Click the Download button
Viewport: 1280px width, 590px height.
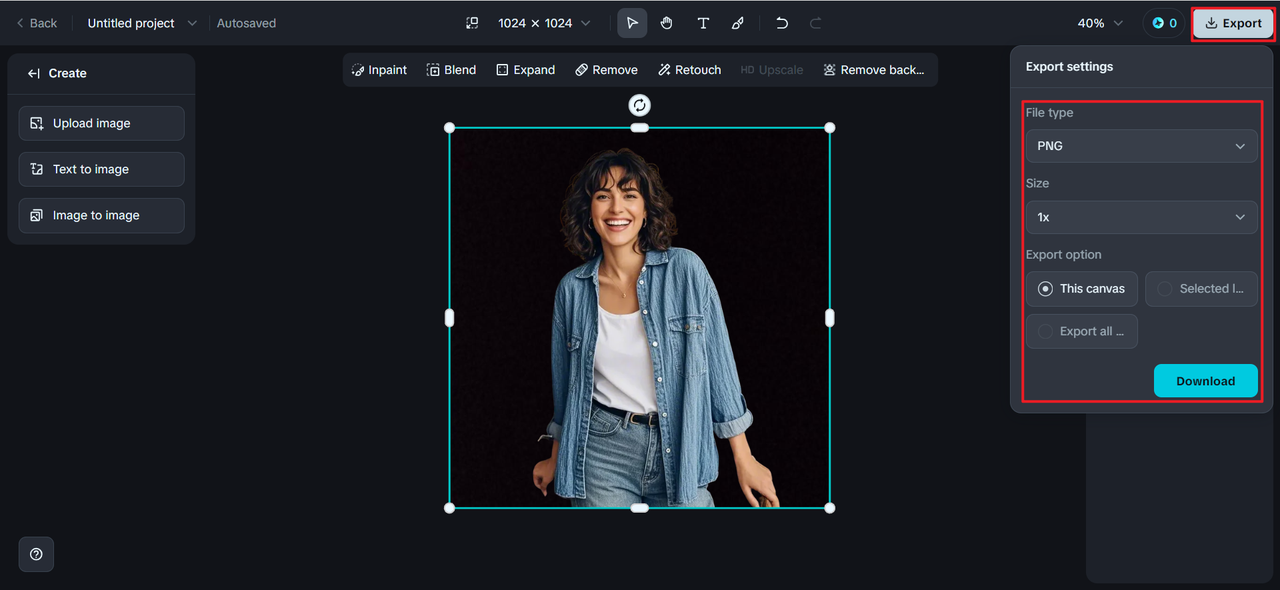tap(1205, 381)
